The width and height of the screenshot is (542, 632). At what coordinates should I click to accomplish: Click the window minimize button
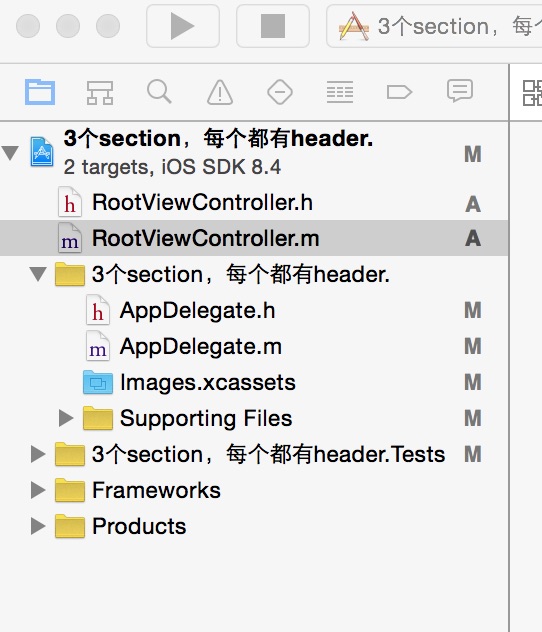click(68, 26)
